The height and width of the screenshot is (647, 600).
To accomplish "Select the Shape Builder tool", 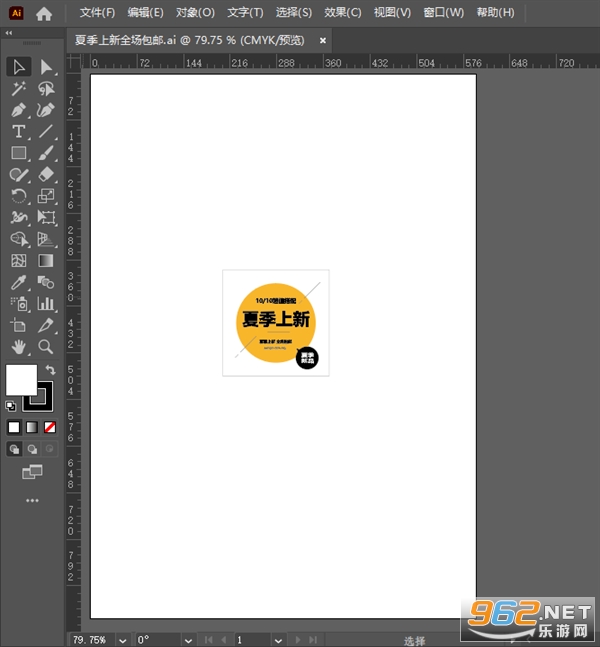I will point(19,239).
